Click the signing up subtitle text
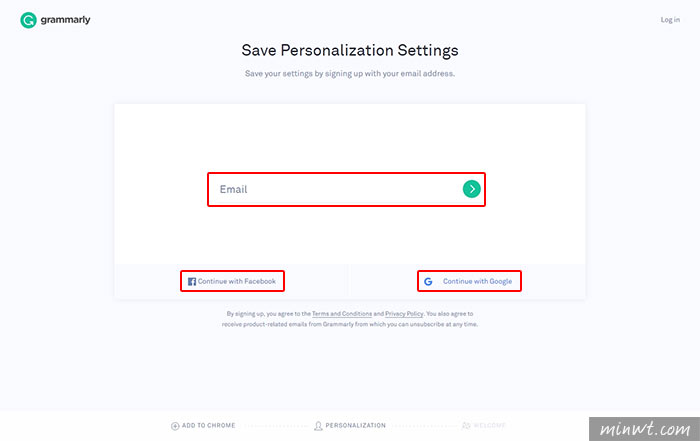This screenshot has height=441, width=700. tap(350, 74)
